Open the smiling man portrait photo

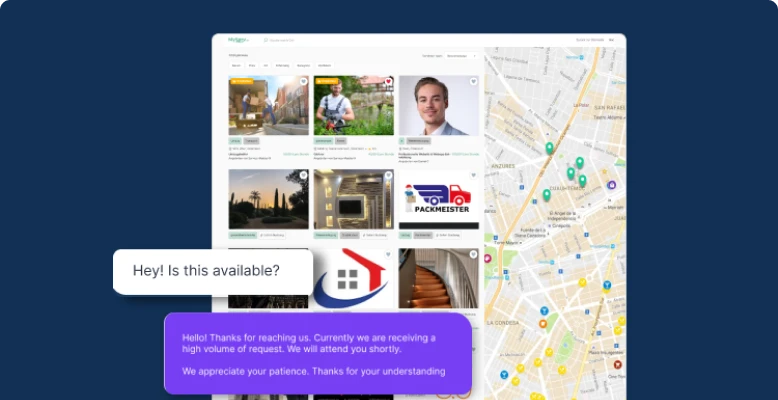439,106
